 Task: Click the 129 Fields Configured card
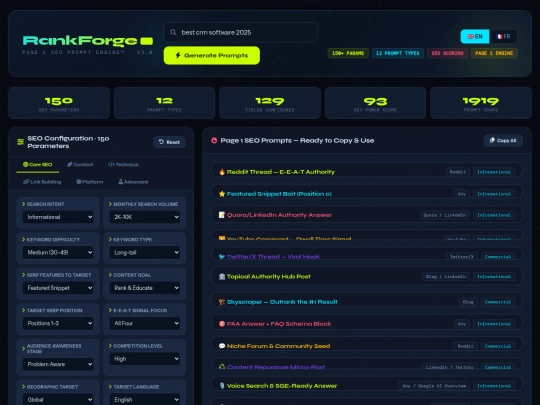[x=270, y=103]
